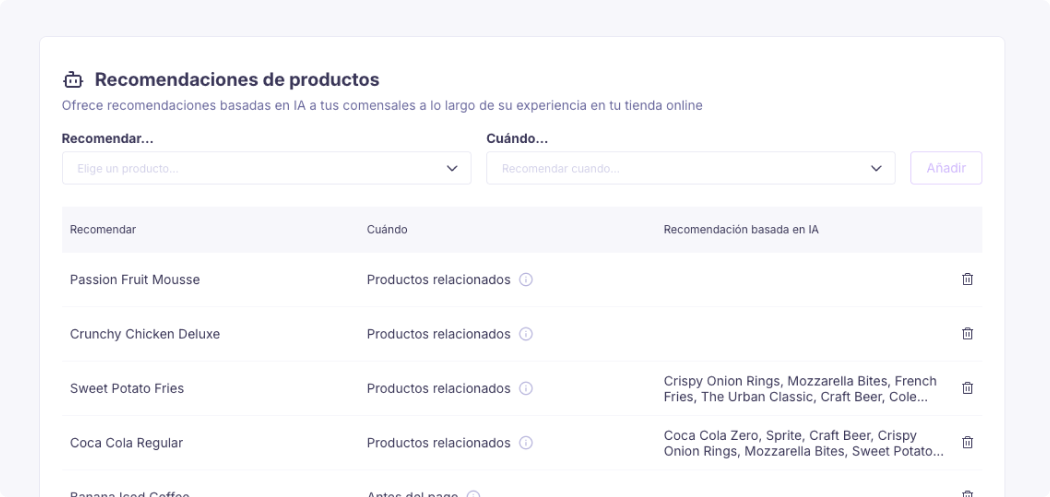Click the 'Recomendar...' field label
This screenshot has height=497, width=1050.
[108, 139]
